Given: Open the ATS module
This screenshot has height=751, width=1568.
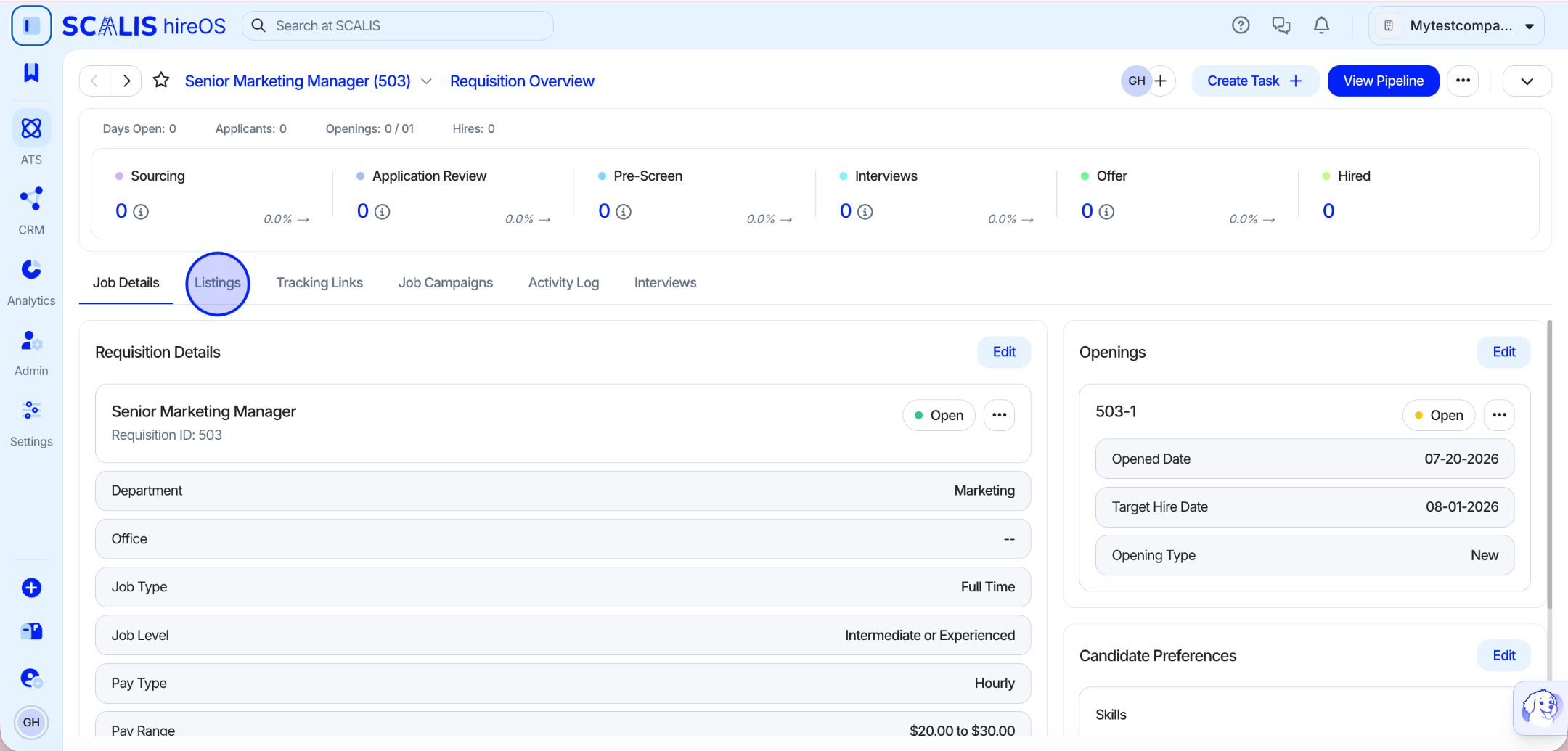Looking at the screenshot, I should (31, 138).
